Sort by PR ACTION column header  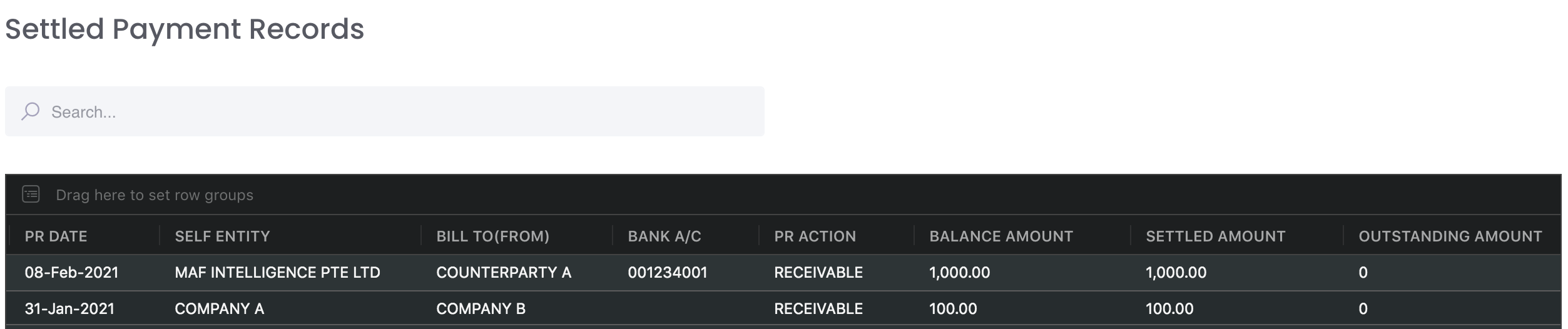[815, 236]
